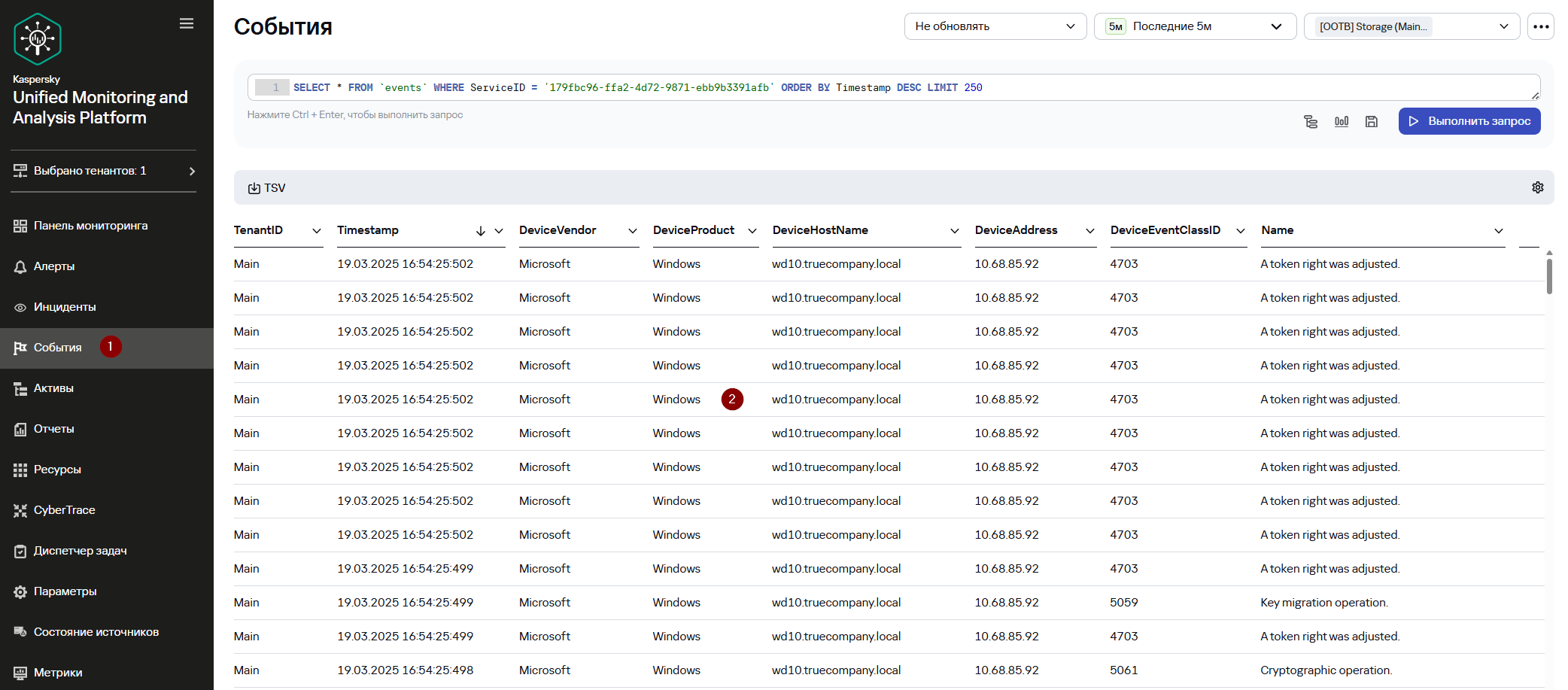The width and height of the screenshot is (1568, 690).
Task: Click the Метрики monitor icon
Action: click(x=20, y=673)
